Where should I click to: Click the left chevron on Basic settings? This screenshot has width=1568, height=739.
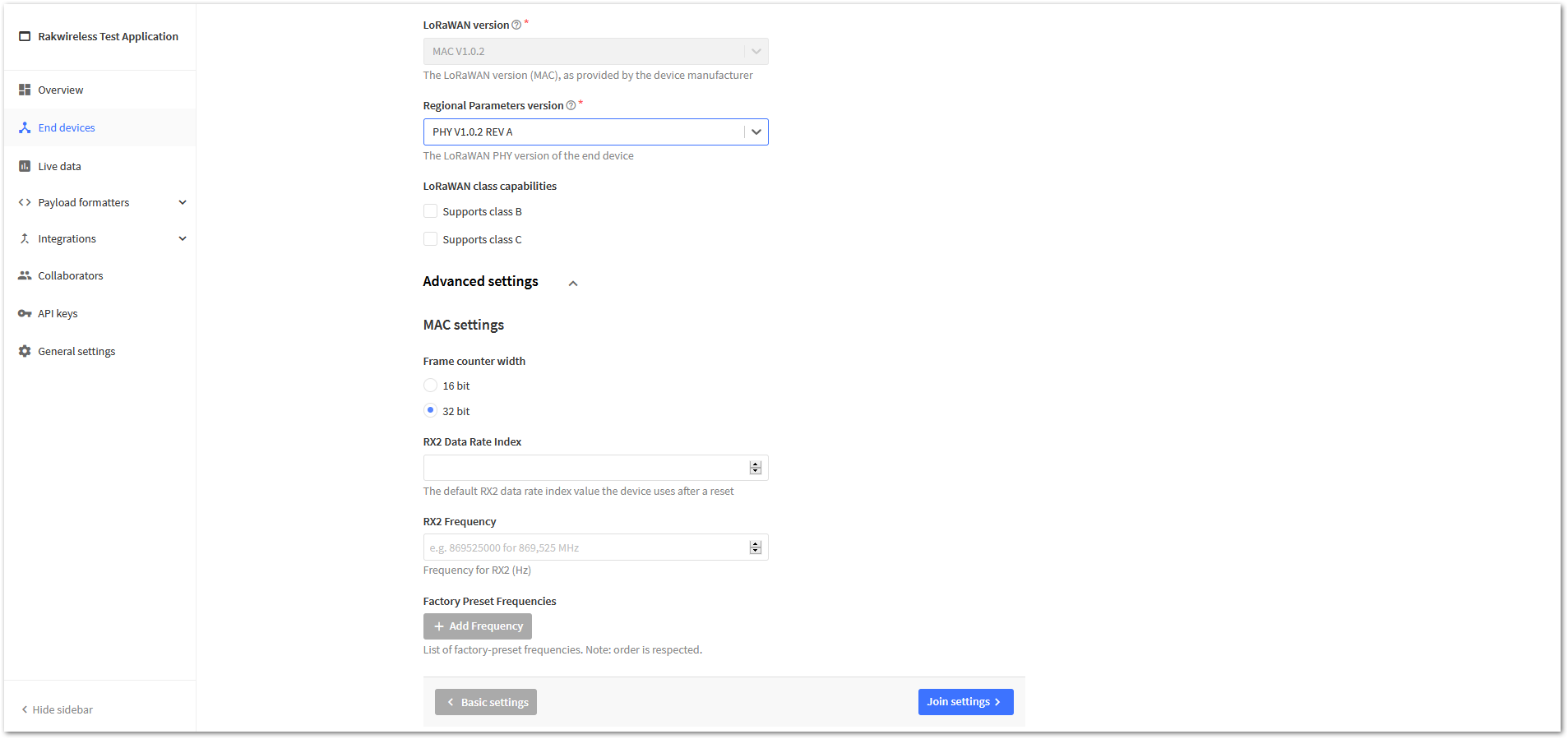point(451,702)
